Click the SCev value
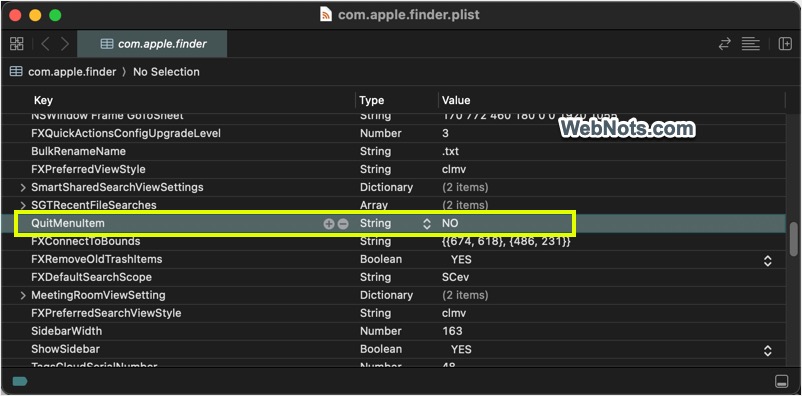Image resolution: width=802 pixels, height=396 pixels. [456, 277]
